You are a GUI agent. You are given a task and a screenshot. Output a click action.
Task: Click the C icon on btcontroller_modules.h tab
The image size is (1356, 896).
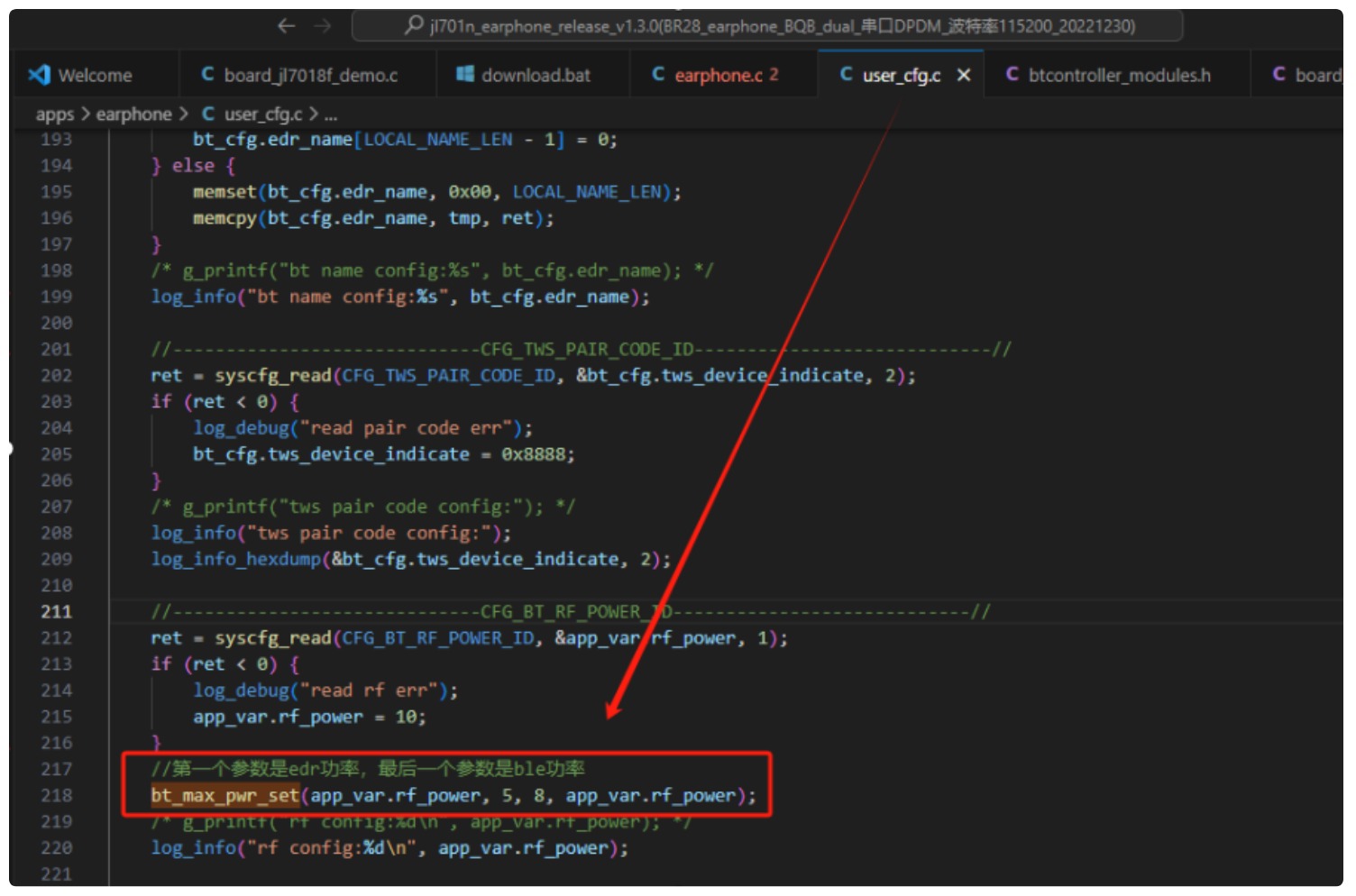pos(1012,74)
